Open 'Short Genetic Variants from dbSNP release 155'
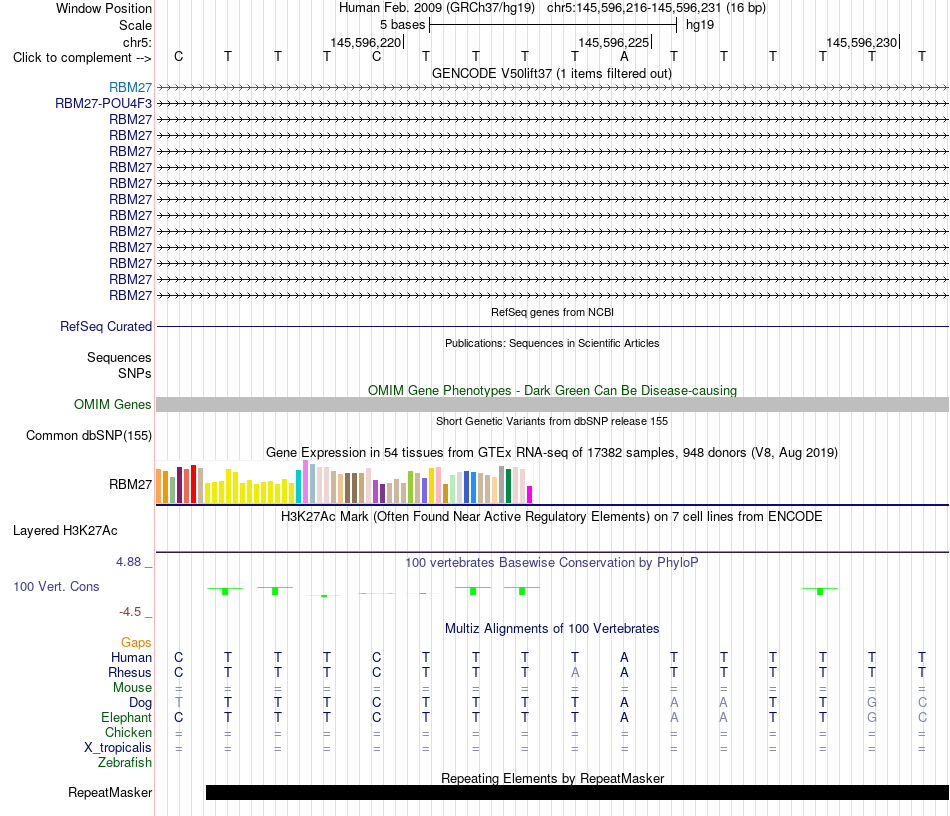 [552, 421]
